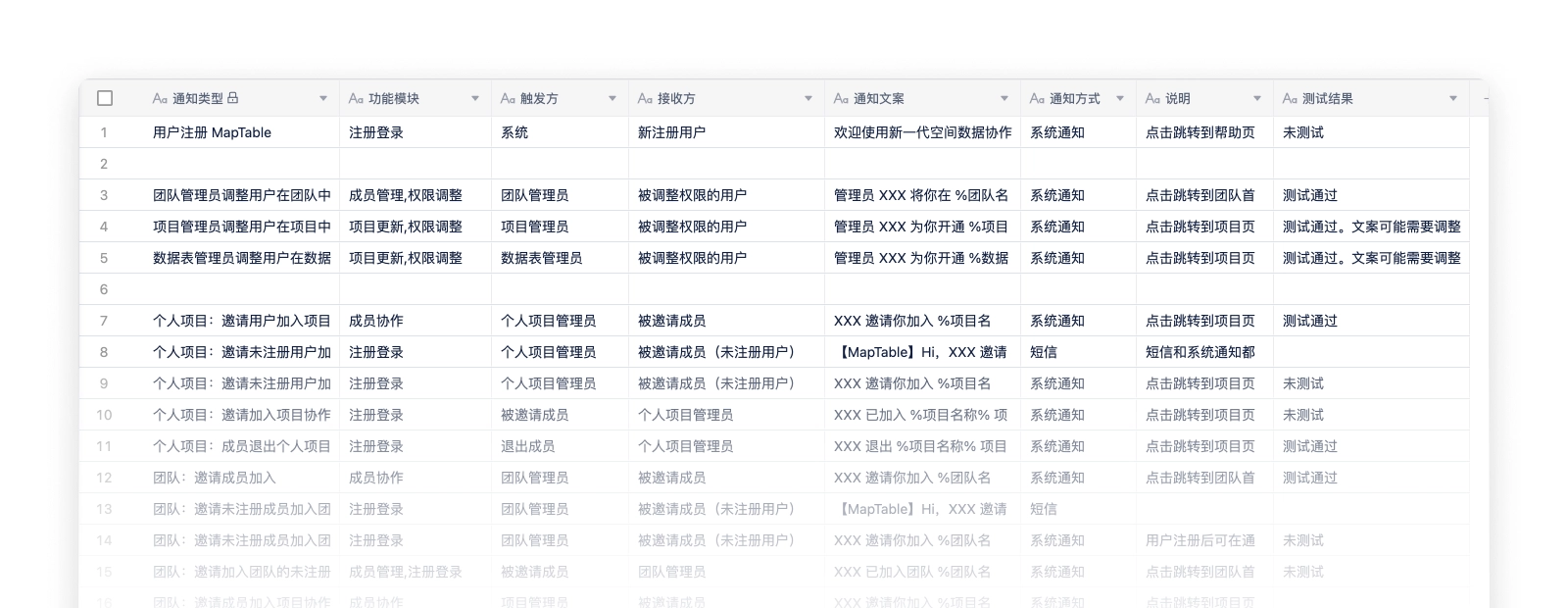Click the Aa text-type icon for 通知文案
1568x608 pixels.
pyautogui.click(x=841, y=99)
